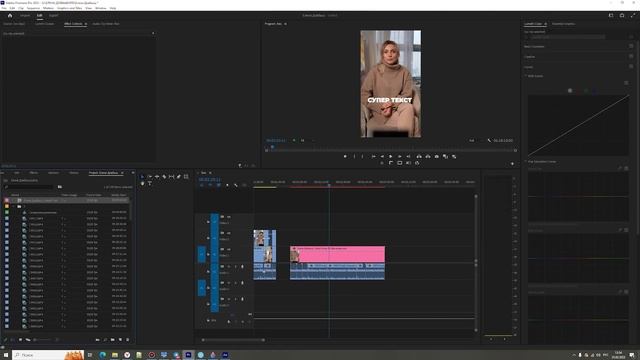This screenshot has width=640, height=360.
Task: Switch to Essential Graphics tab
Action: coord(563,24)
